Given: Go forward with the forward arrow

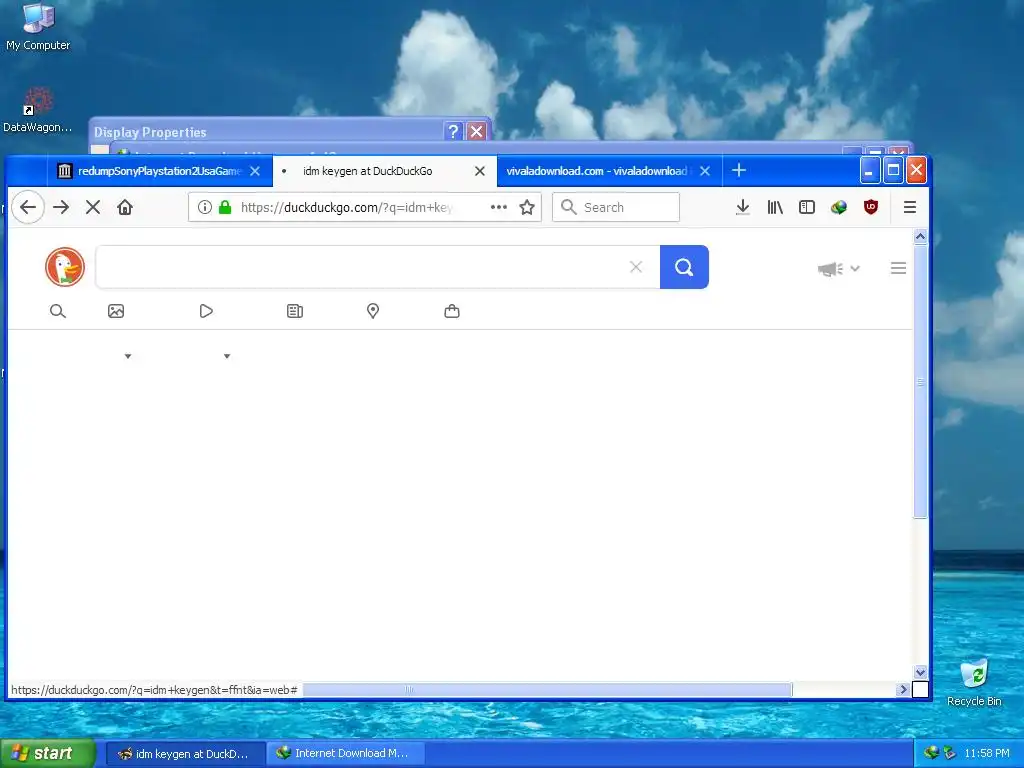Looking at the screenshot, I should coord(61,207).
